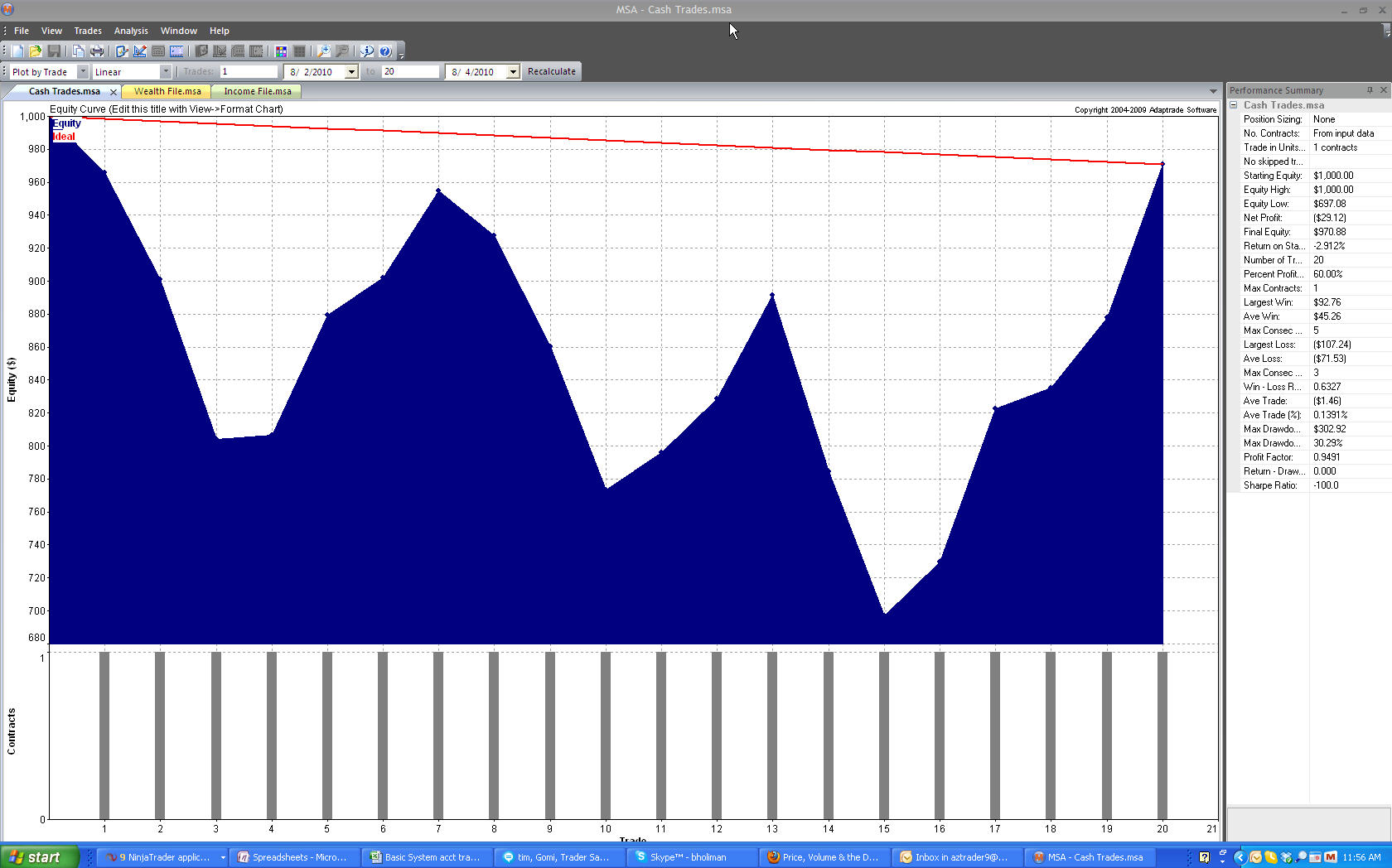Open the 8/2/2010 start date picker
The width and height of the screenshot is (1392, 868).
point(351,72)
